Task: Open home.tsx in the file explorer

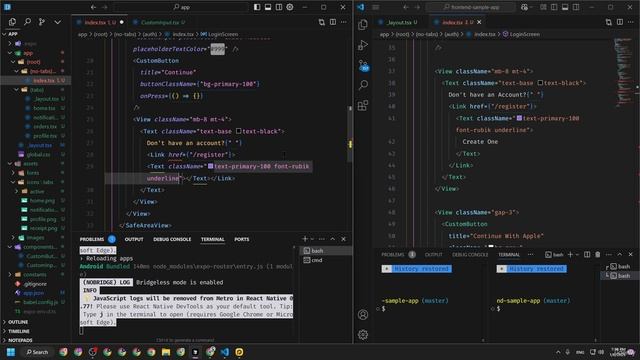Action: 44,108
